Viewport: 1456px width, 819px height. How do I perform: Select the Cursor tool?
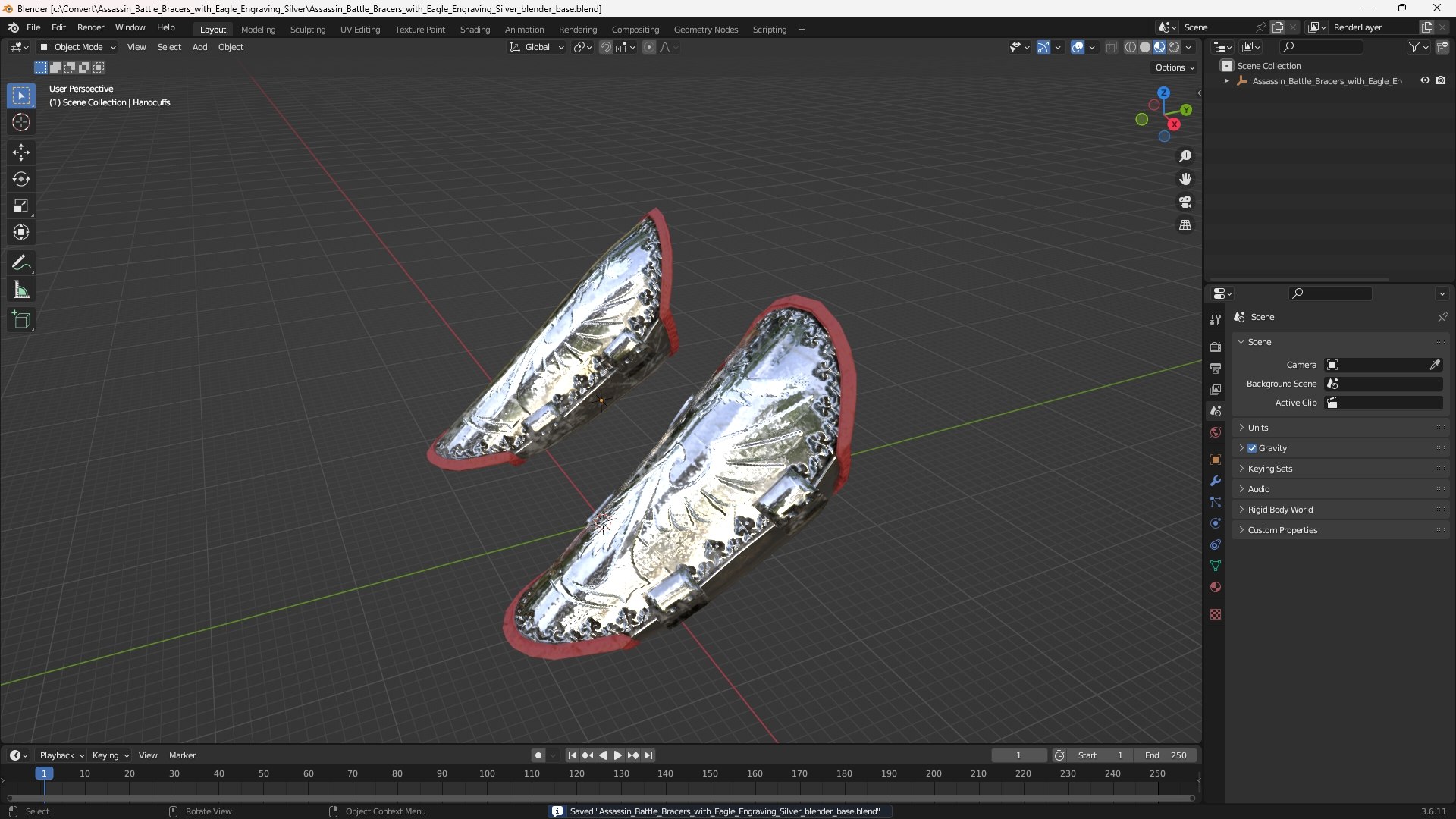(x=21, y=122)
